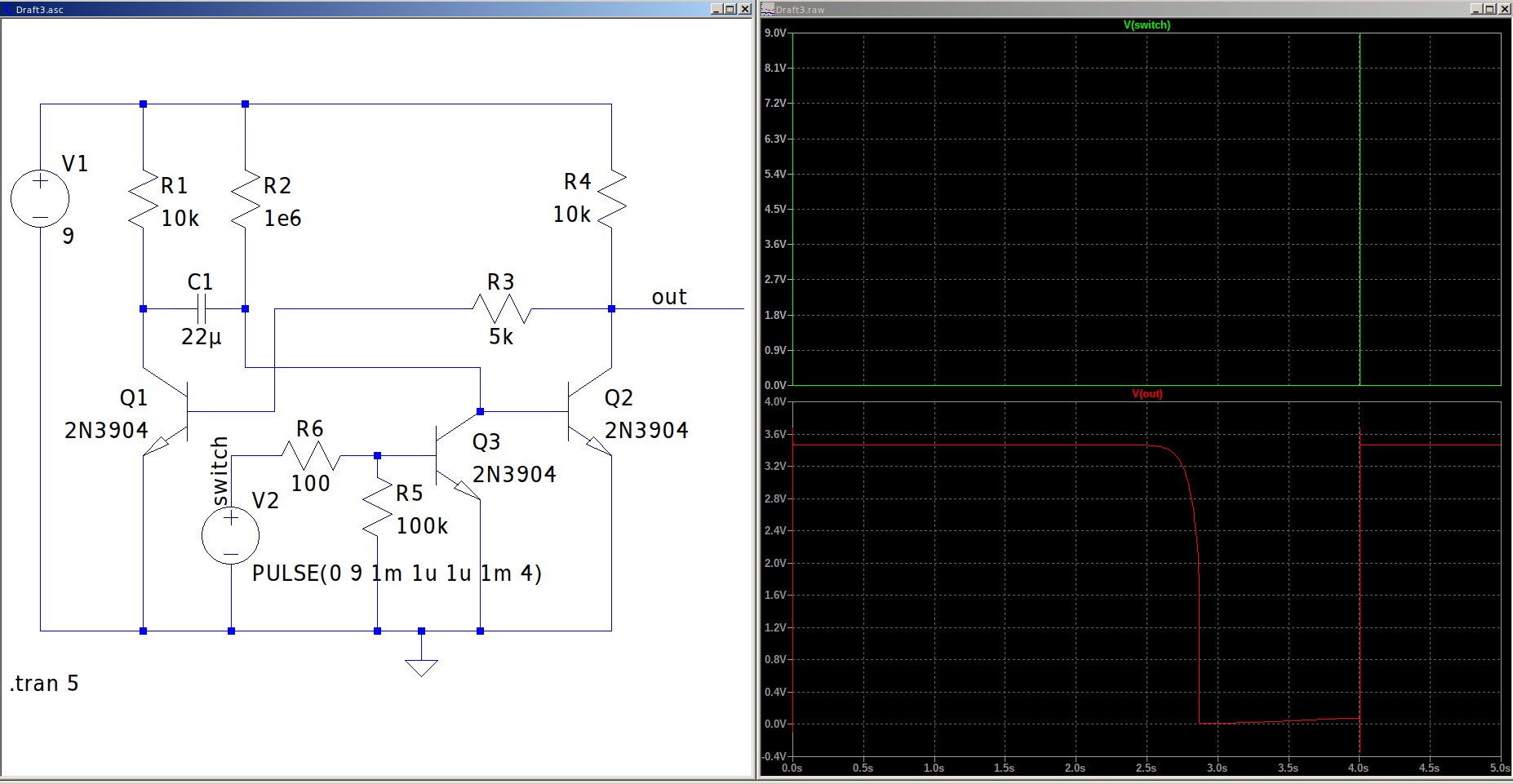This screenshot has width=1513, height=784.
Task: Select the R4 resistor symbol
Action: coord(611,198)
